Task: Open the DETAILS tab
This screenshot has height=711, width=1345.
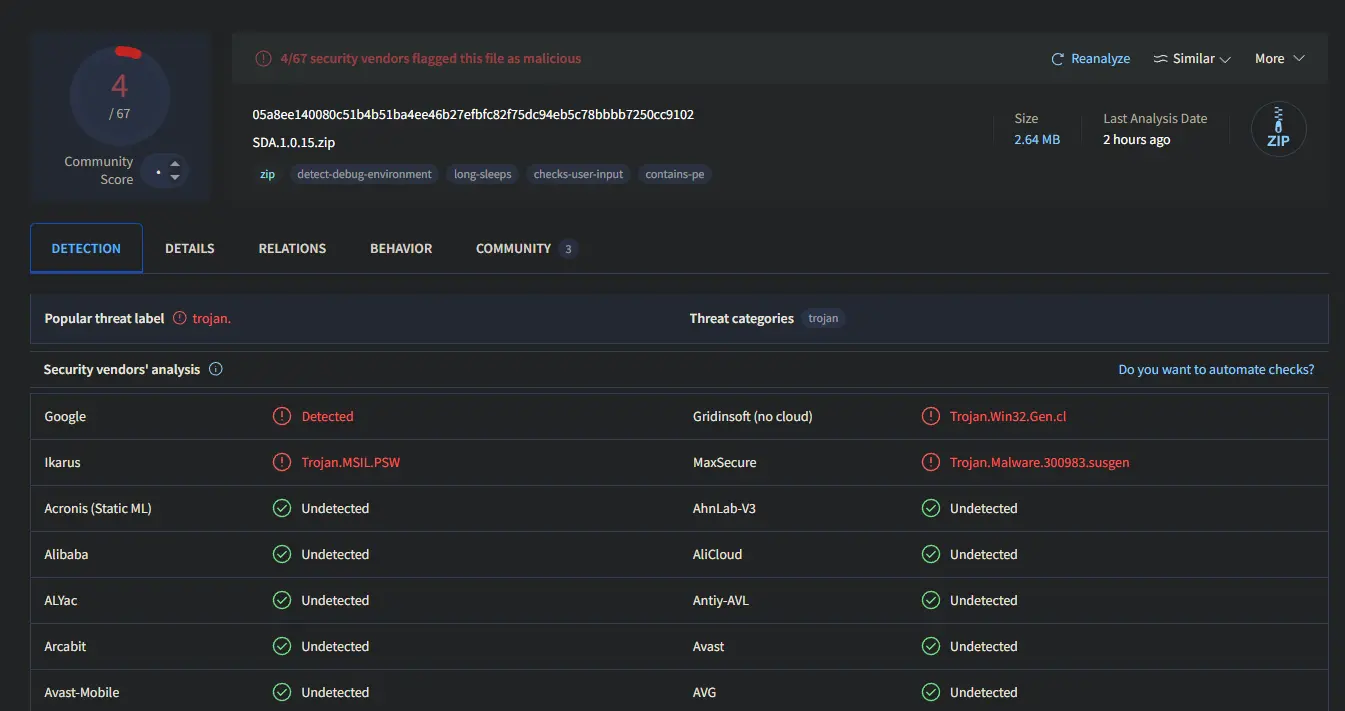Action: tap(190, 248)
